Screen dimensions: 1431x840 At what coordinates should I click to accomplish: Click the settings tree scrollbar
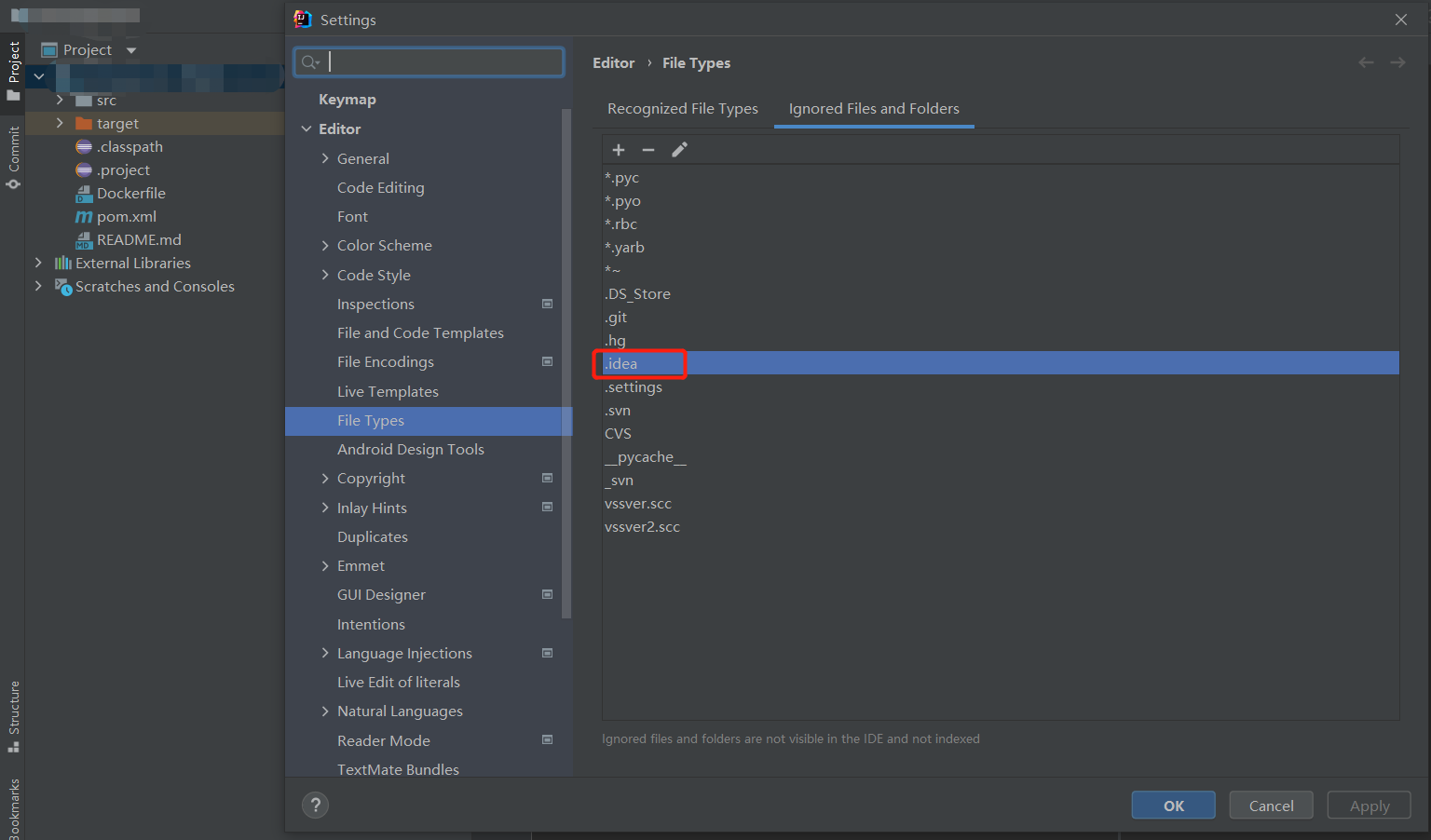click(x=566, y=363)
